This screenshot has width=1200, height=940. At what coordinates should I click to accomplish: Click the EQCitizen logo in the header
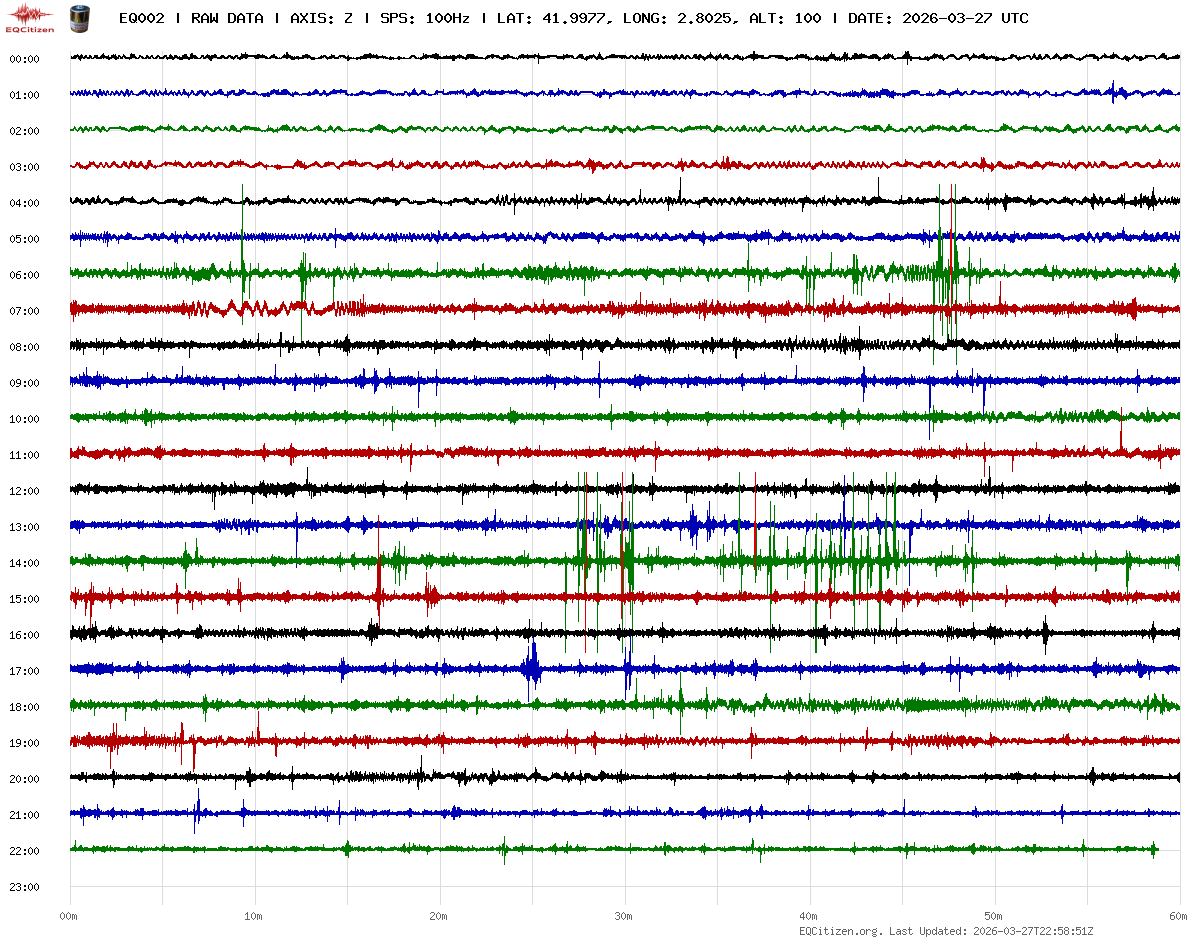[x=30, y=17]
